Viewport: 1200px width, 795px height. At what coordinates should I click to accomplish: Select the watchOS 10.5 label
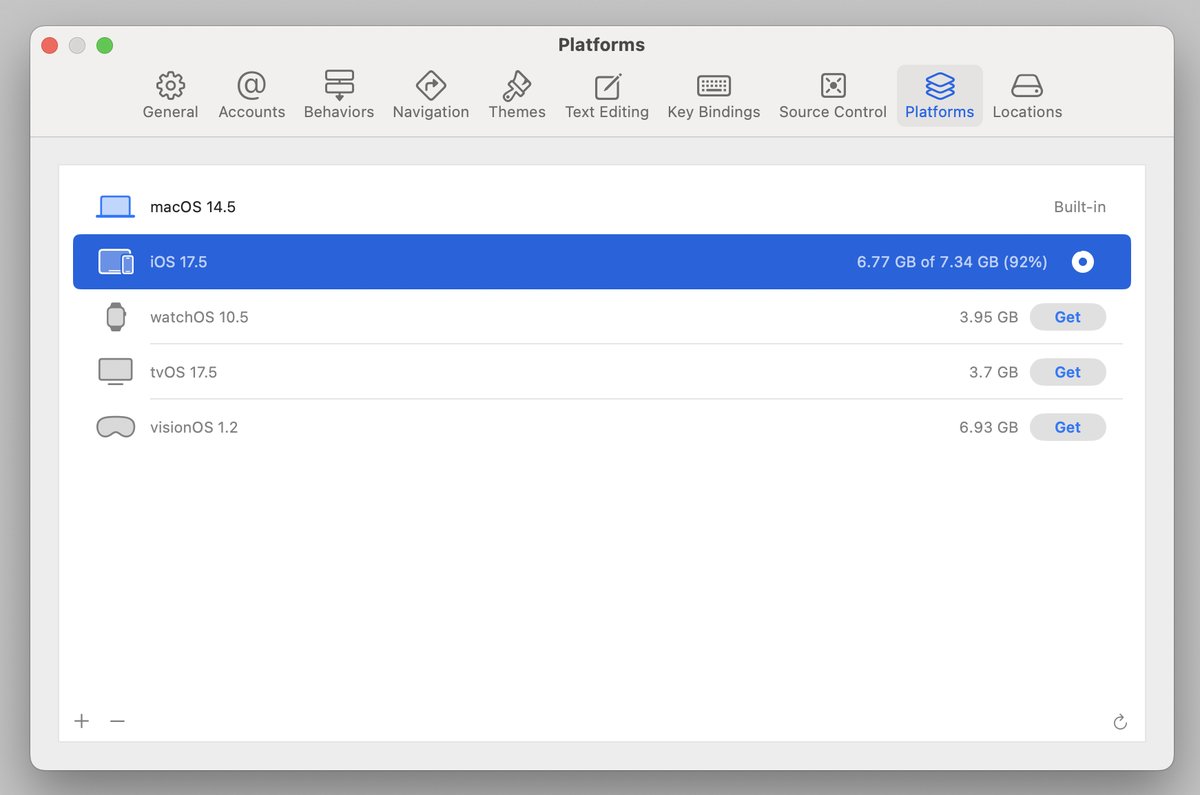(x=199, y=317)
